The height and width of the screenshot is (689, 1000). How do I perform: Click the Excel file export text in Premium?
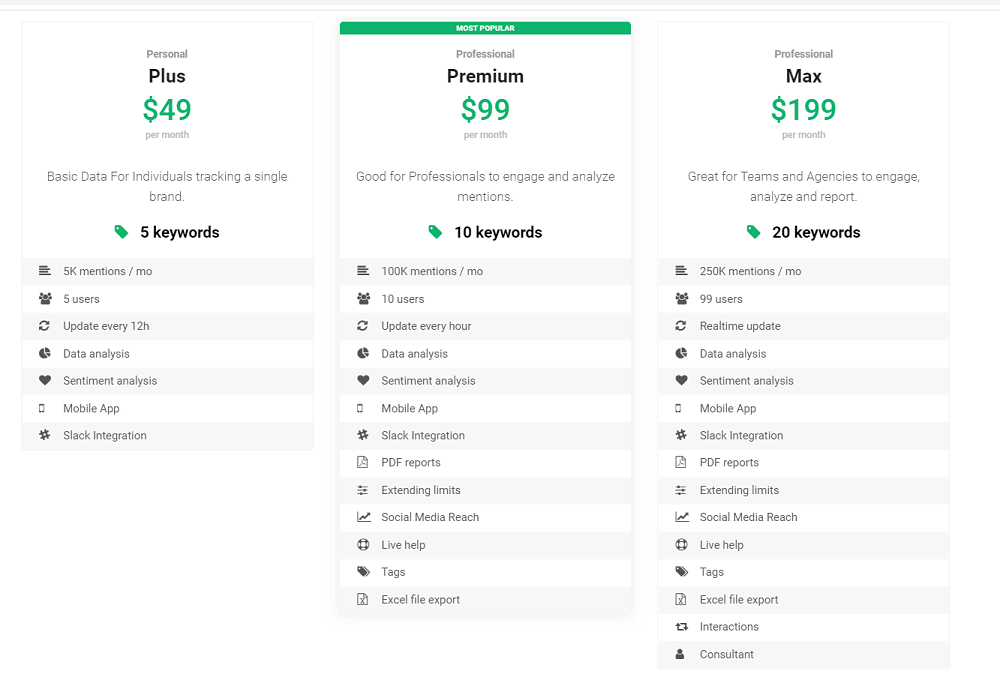(x=420, y=600)
